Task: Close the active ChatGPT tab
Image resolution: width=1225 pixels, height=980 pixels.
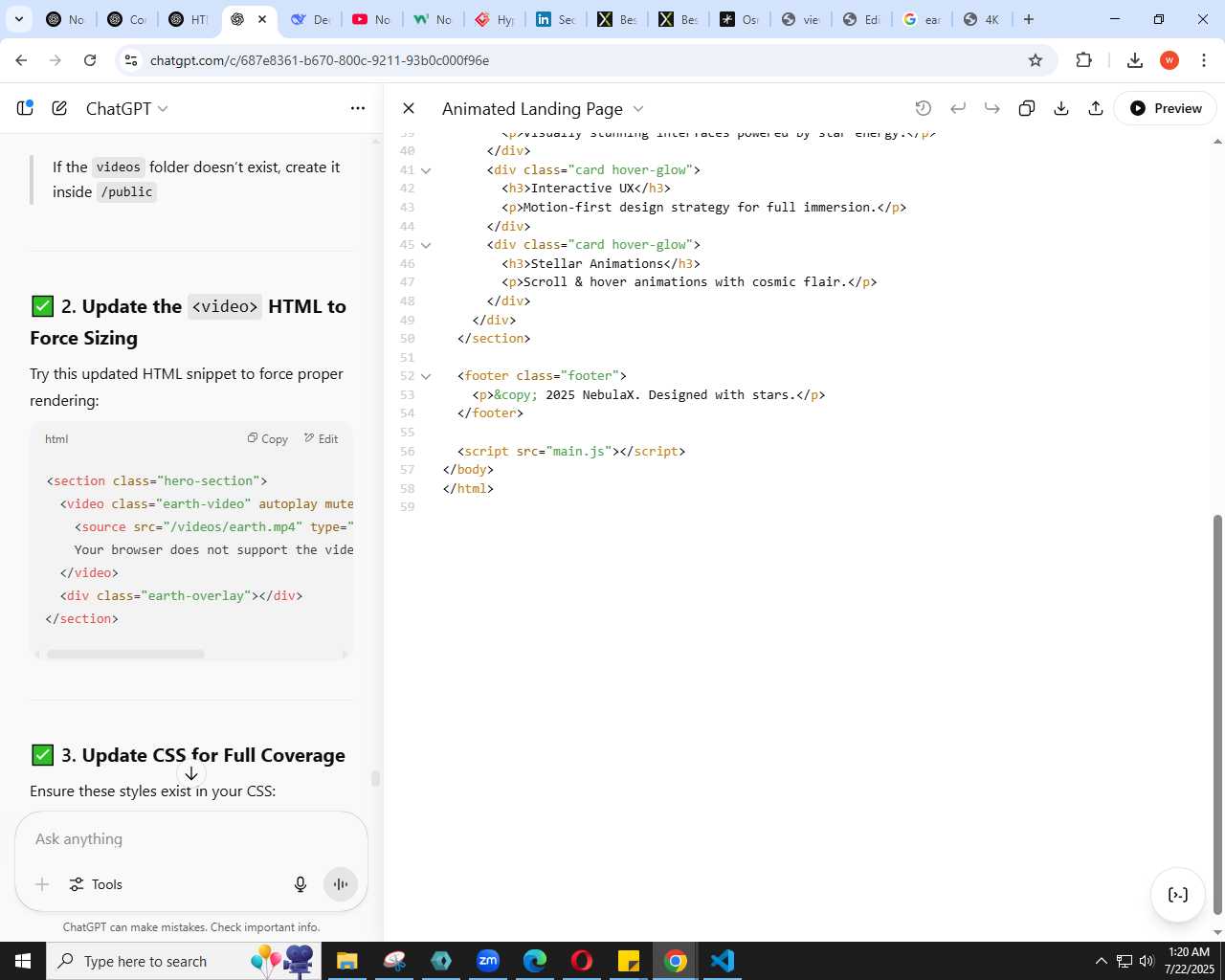Action: (x=261, y=19)
